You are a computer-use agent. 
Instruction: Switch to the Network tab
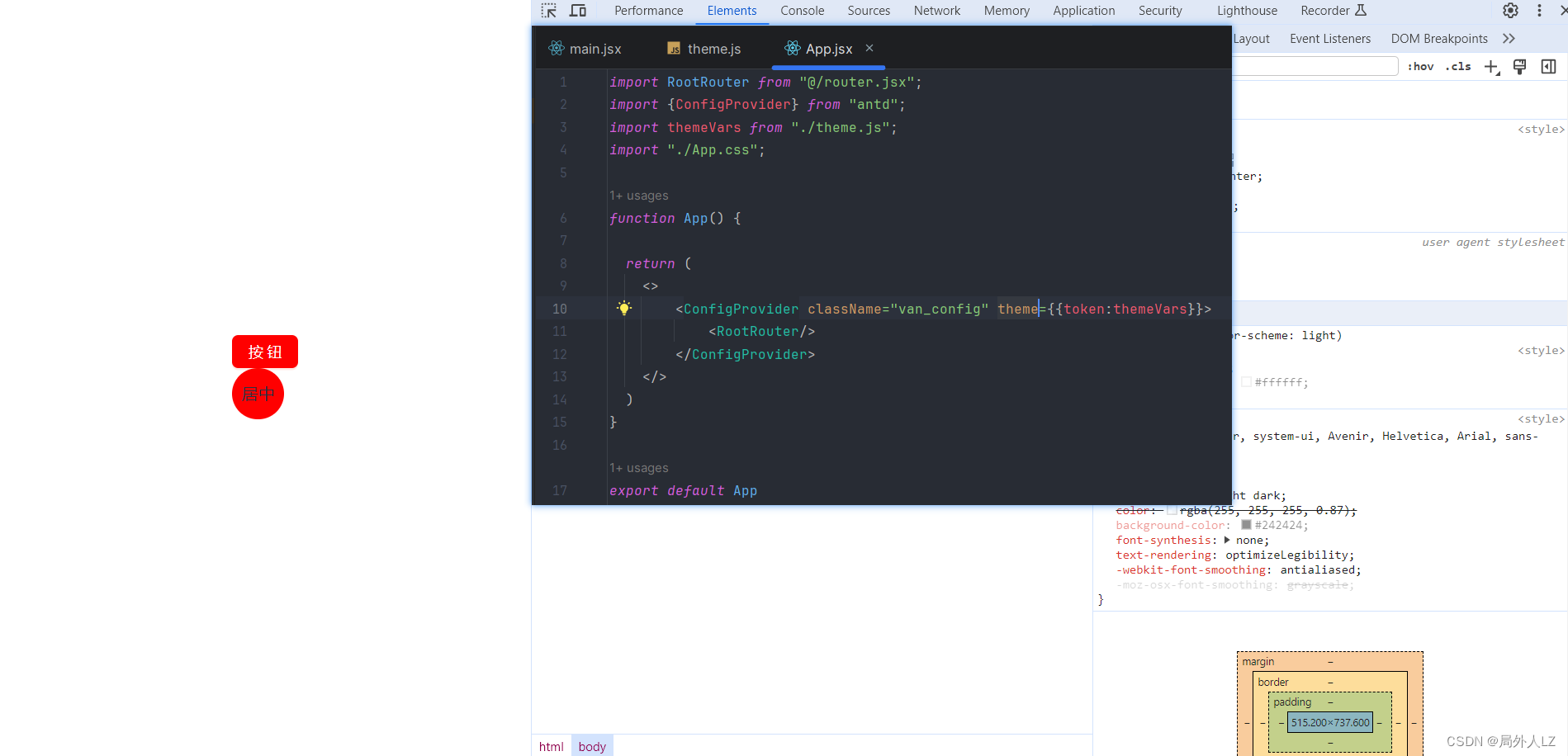pyautogui.click(x=937, y=11)
